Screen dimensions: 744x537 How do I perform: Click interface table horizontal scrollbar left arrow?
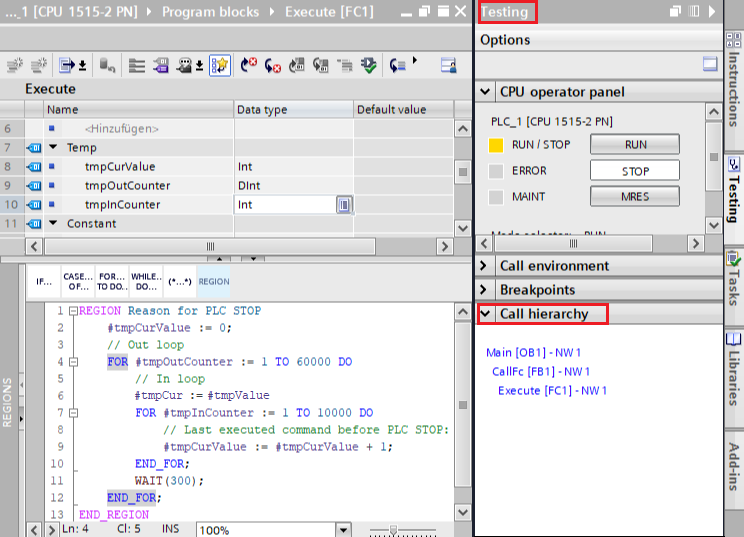point(33,247)
